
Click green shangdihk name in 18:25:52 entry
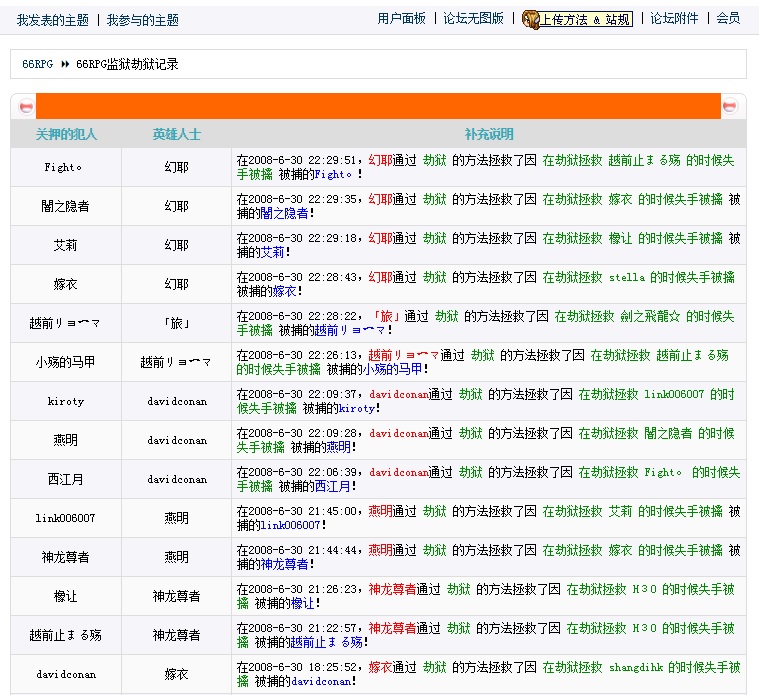tap(636, 667)
